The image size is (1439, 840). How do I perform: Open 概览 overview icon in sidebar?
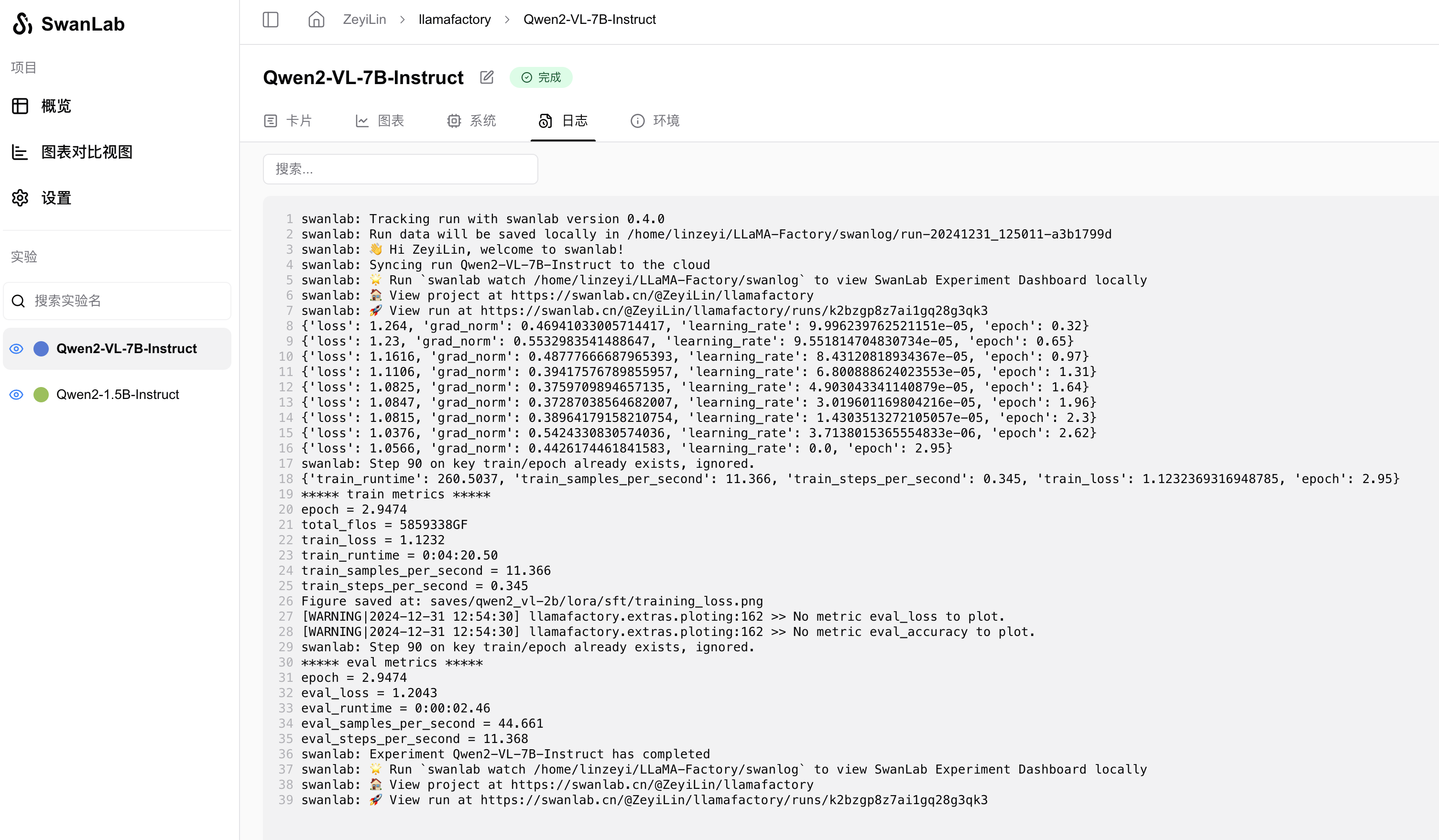coord(20,106)
